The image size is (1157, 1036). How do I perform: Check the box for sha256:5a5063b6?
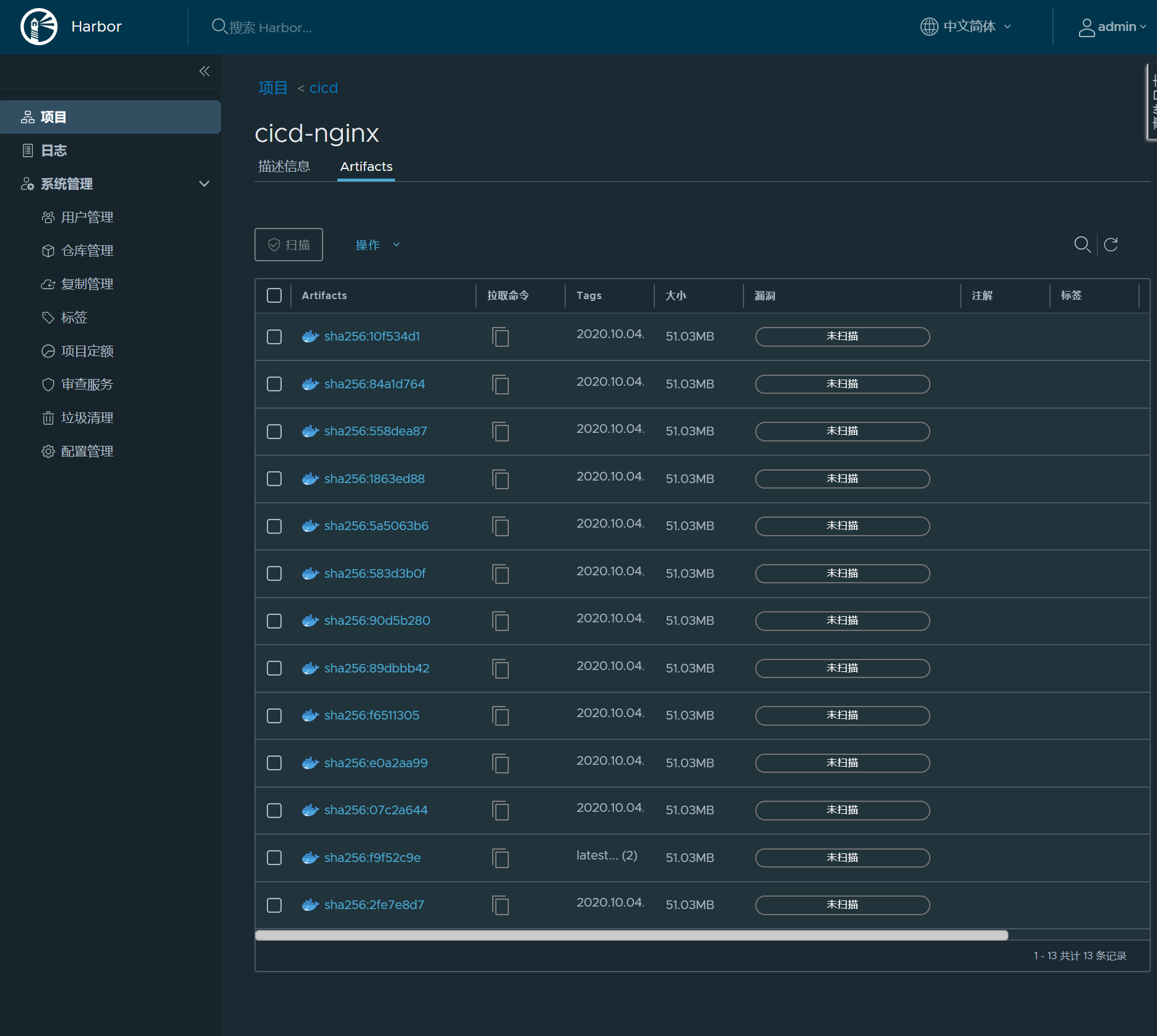pyautogui.click(x=274, y=526)
